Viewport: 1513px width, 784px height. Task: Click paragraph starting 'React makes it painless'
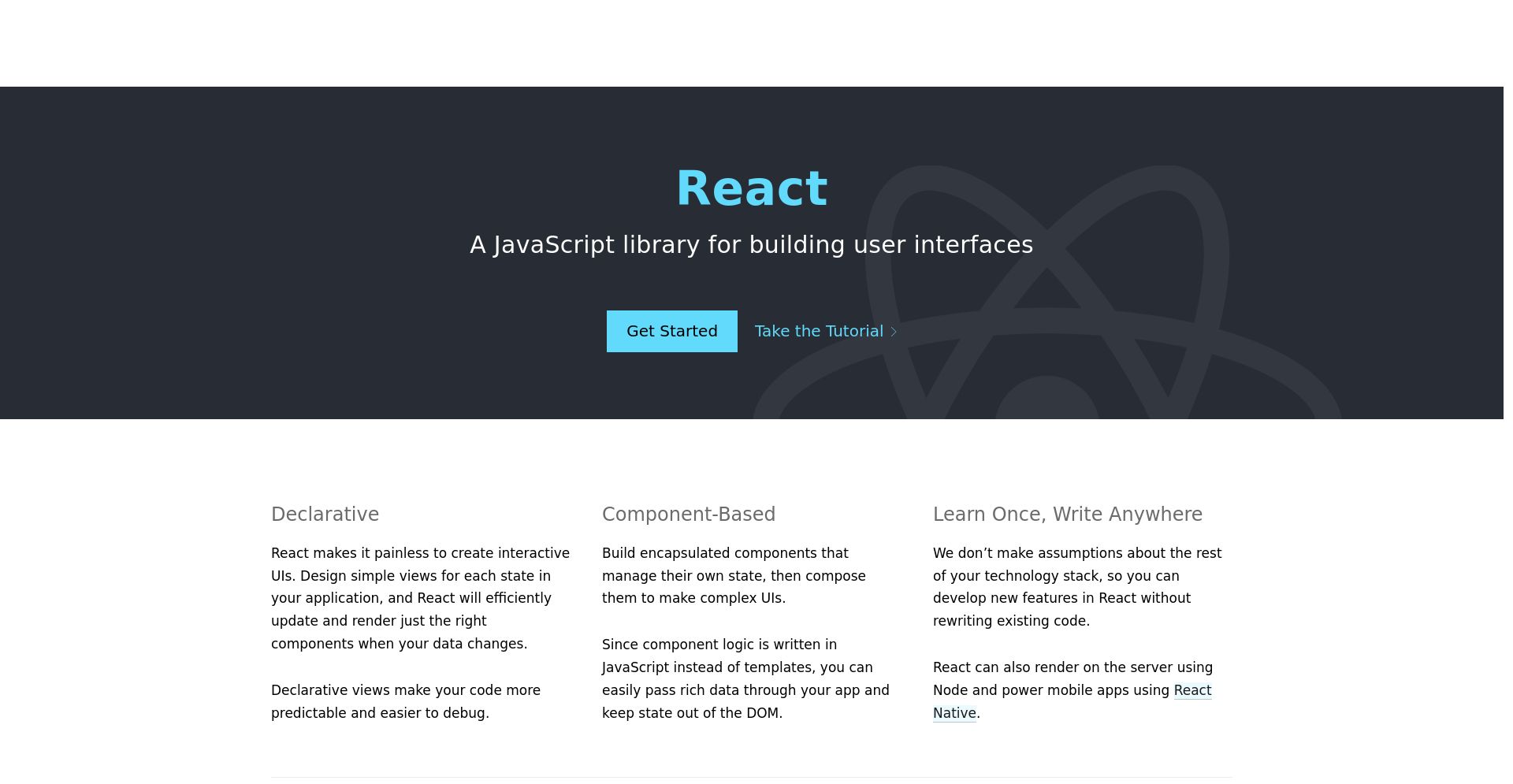tap(421, 598)
